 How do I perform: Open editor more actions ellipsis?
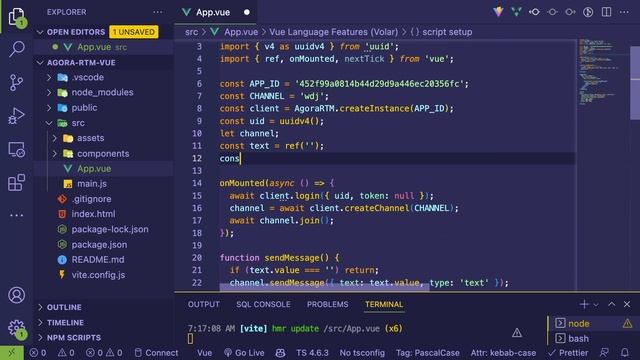click(624, 12)
